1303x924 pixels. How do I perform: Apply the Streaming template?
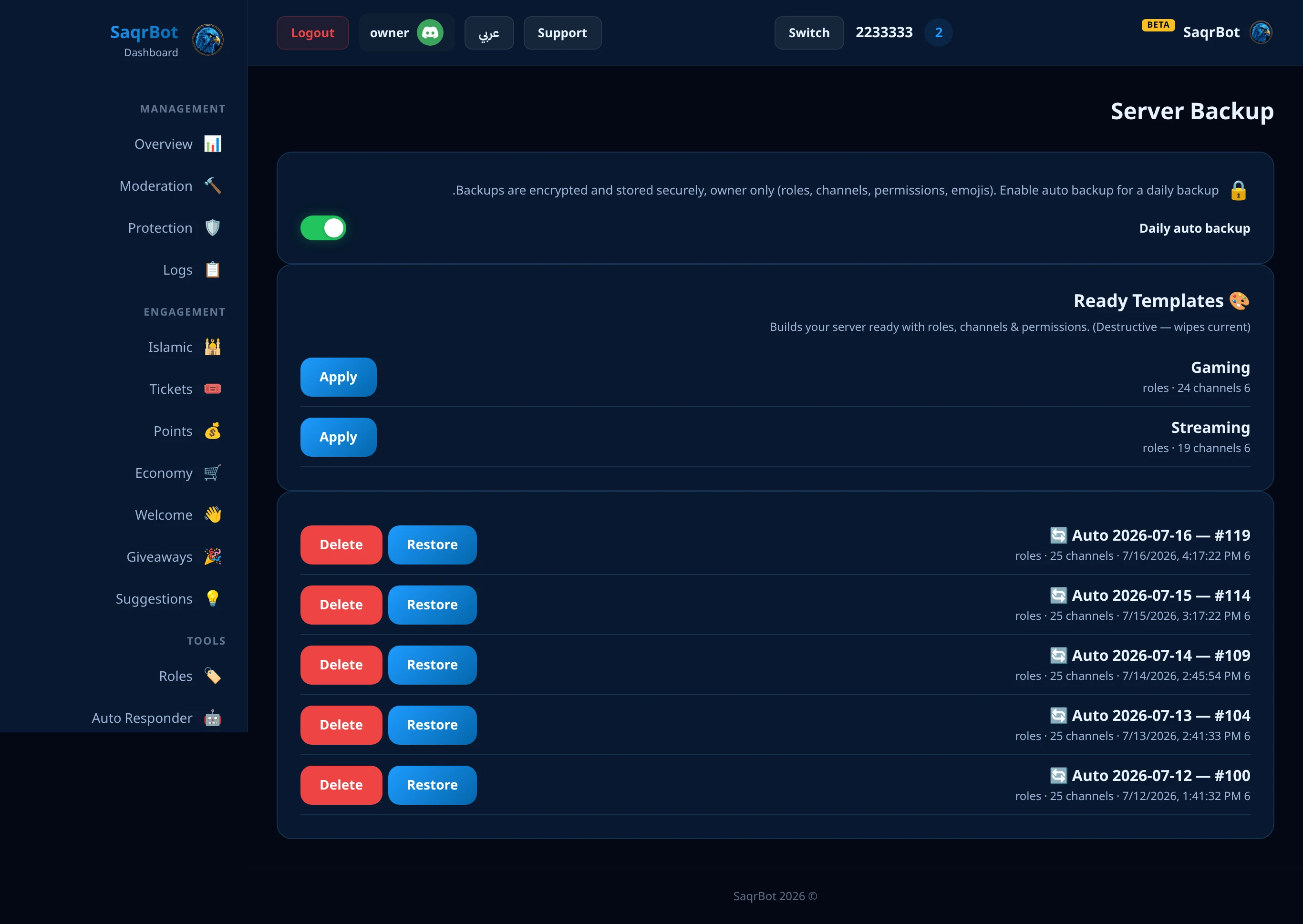point(339,437)
